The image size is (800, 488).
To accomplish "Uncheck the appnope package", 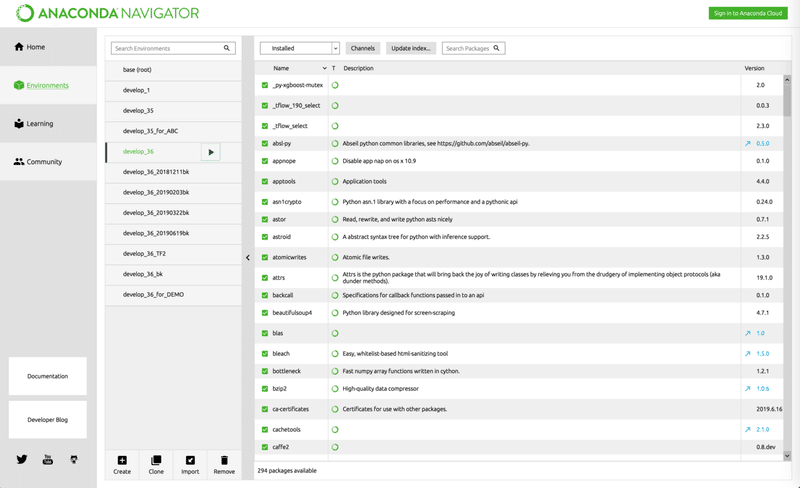I will [265, 161].
